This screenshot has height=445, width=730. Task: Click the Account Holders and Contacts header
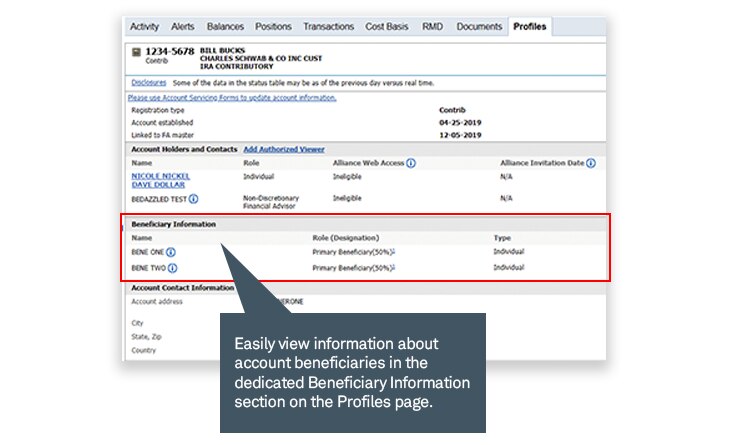coord(184,149)
